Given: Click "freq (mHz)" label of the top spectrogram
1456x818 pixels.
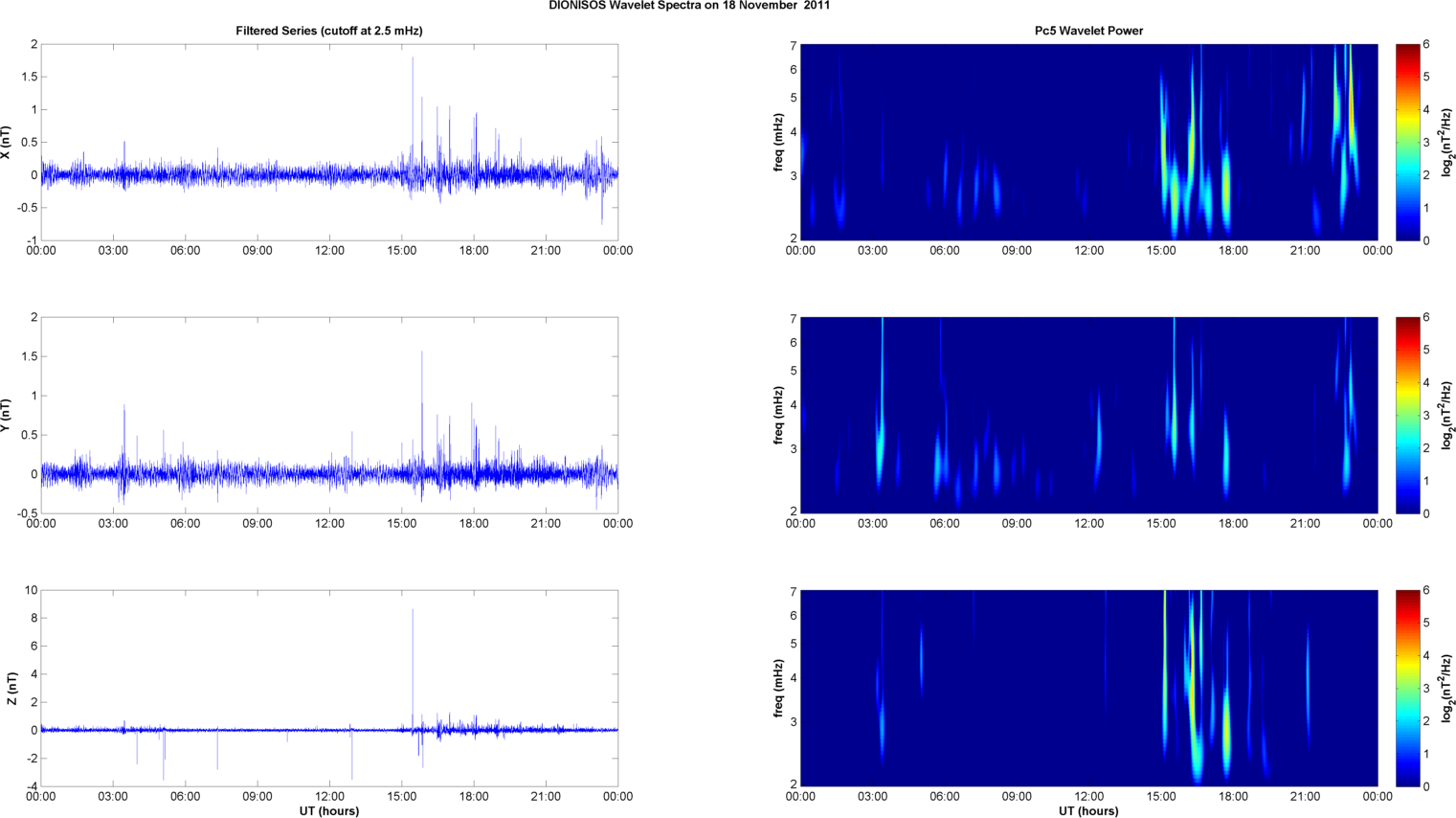Looking at the screenshot, I should 779,142.
